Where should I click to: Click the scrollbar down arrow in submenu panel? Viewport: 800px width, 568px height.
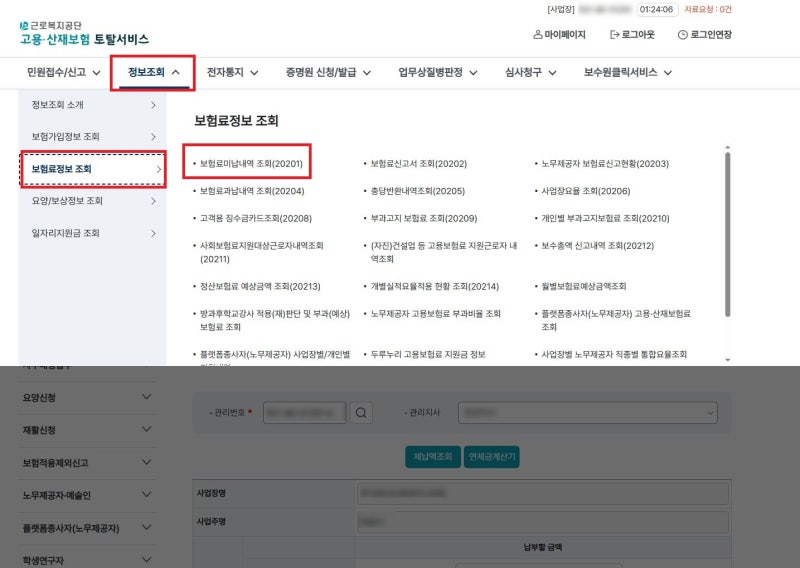coord(728,360)
